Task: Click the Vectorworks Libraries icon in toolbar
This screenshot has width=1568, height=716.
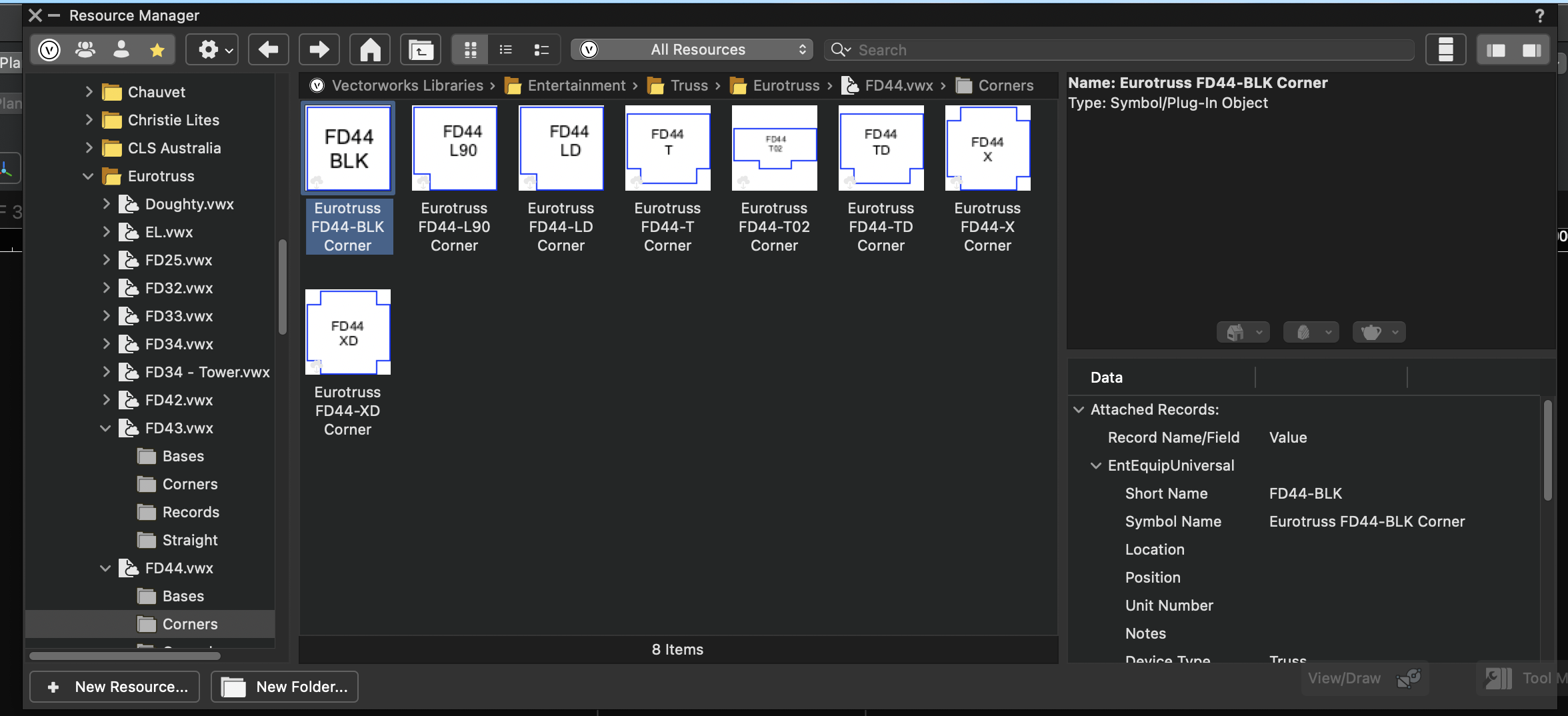Action: (49, 50)
